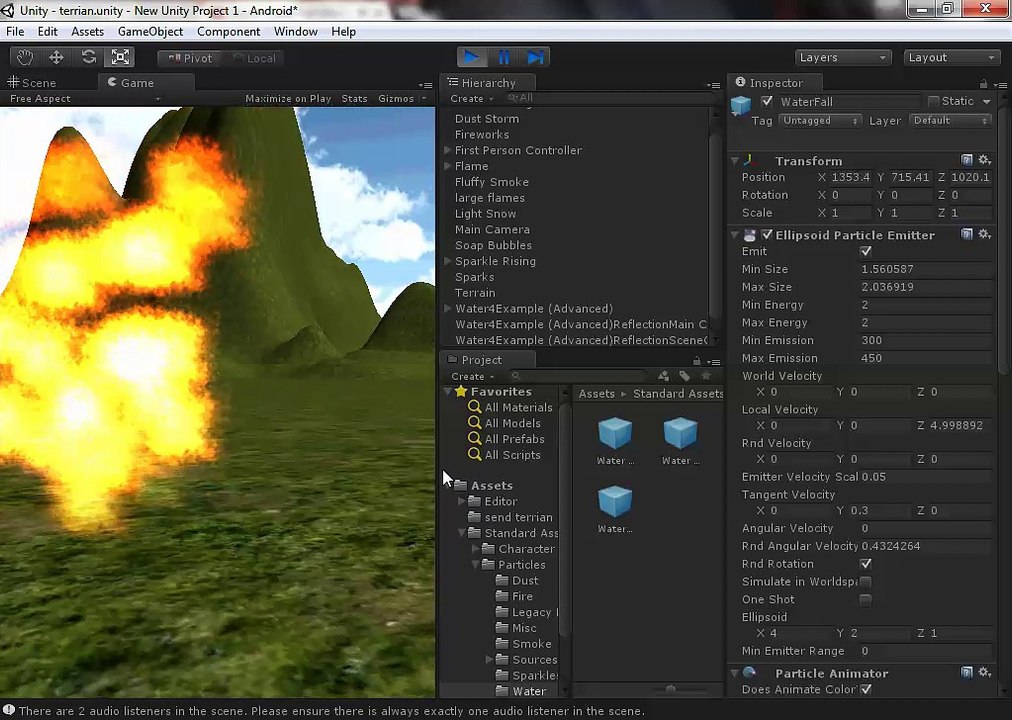
Task: Click Create button in Project panel
Action: click(472, 376)
